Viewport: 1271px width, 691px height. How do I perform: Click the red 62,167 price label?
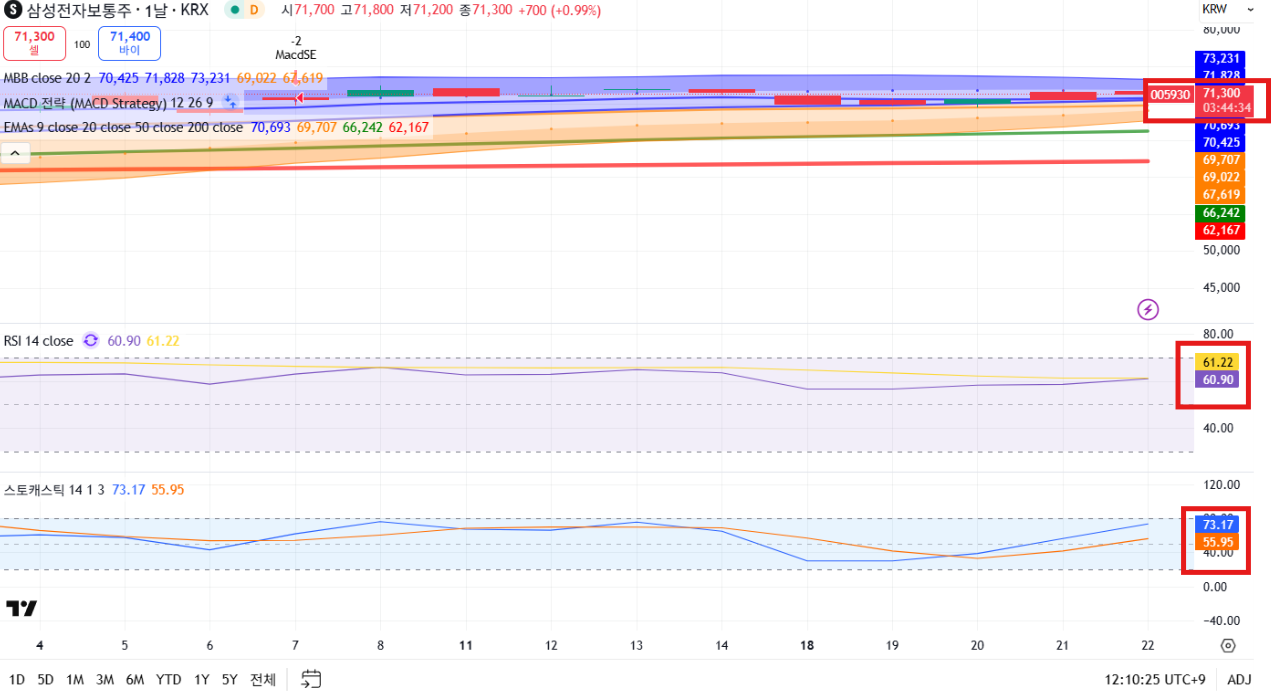pyautogui.click(x=1221, y=230)
